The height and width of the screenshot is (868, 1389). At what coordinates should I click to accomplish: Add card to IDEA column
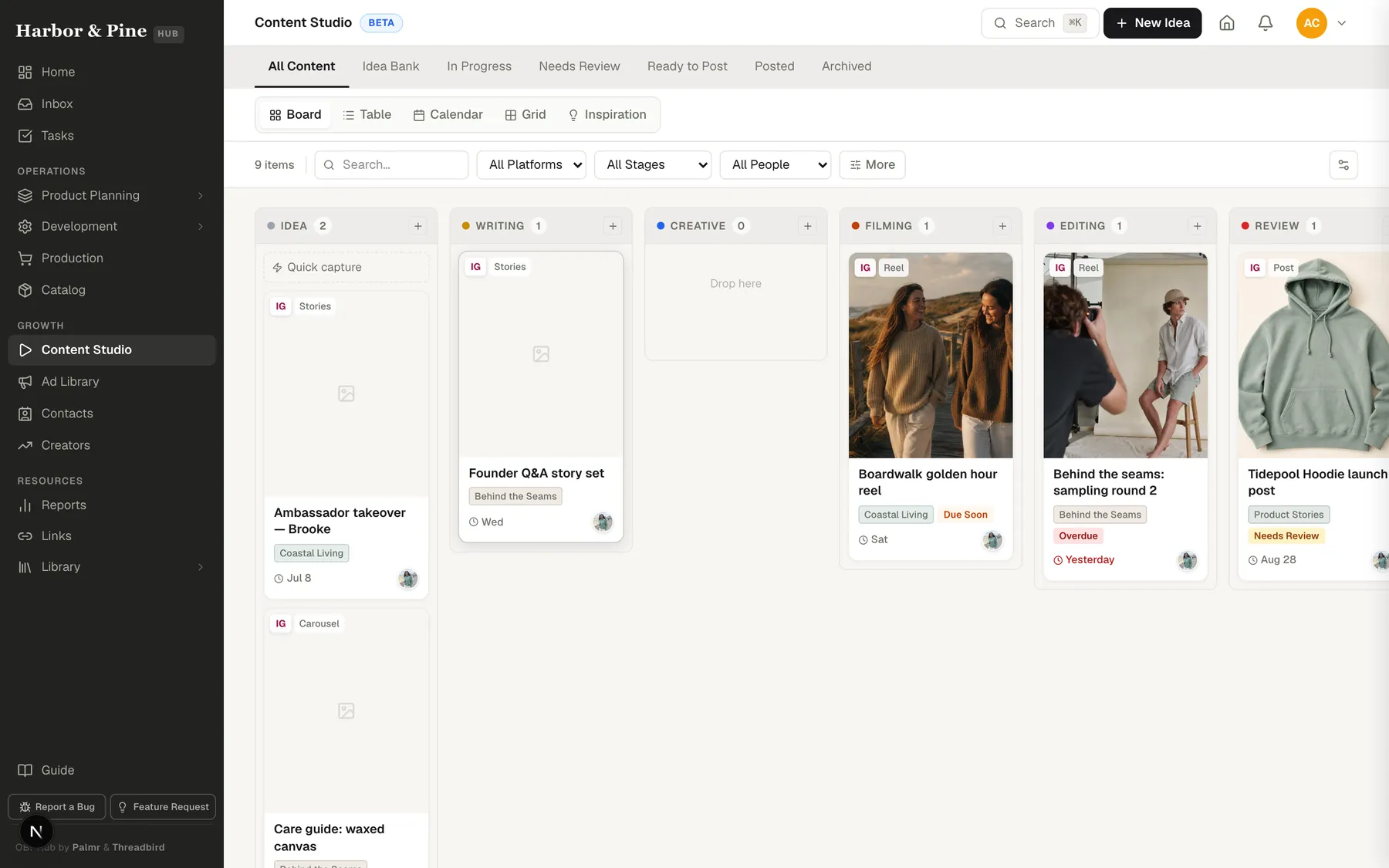(418, 226)
